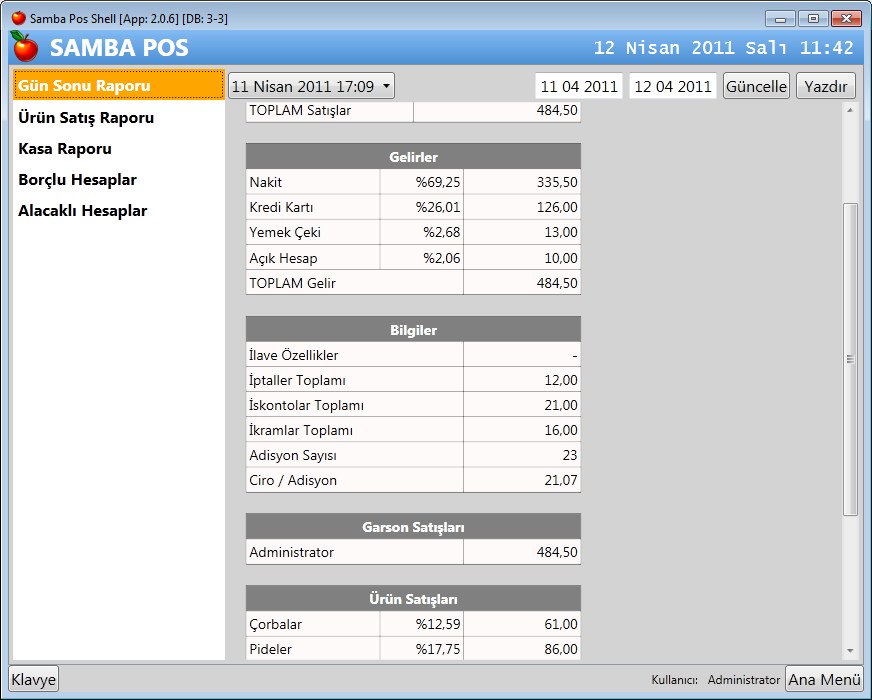This screenshot has height=700, width=872.
Task: Print report with Yazdır button
Action: [825, 86]
